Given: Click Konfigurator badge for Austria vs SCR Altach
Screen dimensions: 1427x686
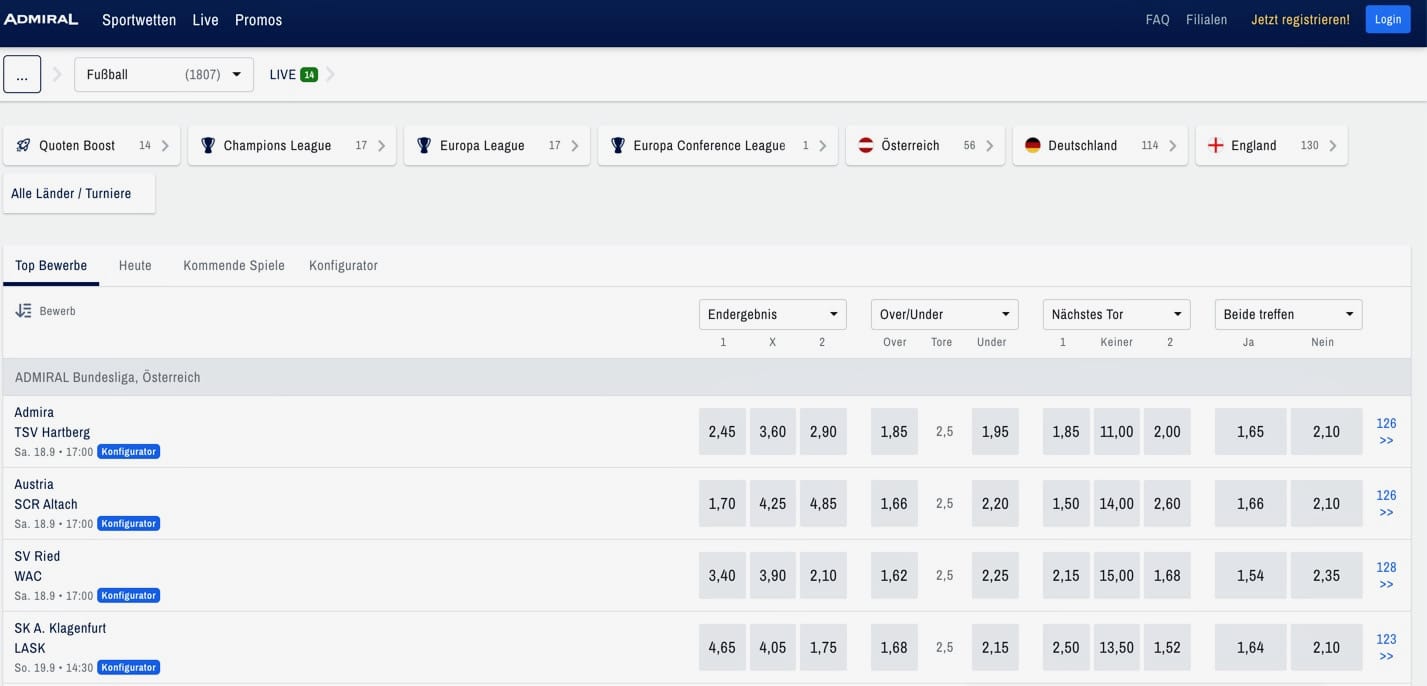Looking at the screenshot, I should tap(129, 523).
